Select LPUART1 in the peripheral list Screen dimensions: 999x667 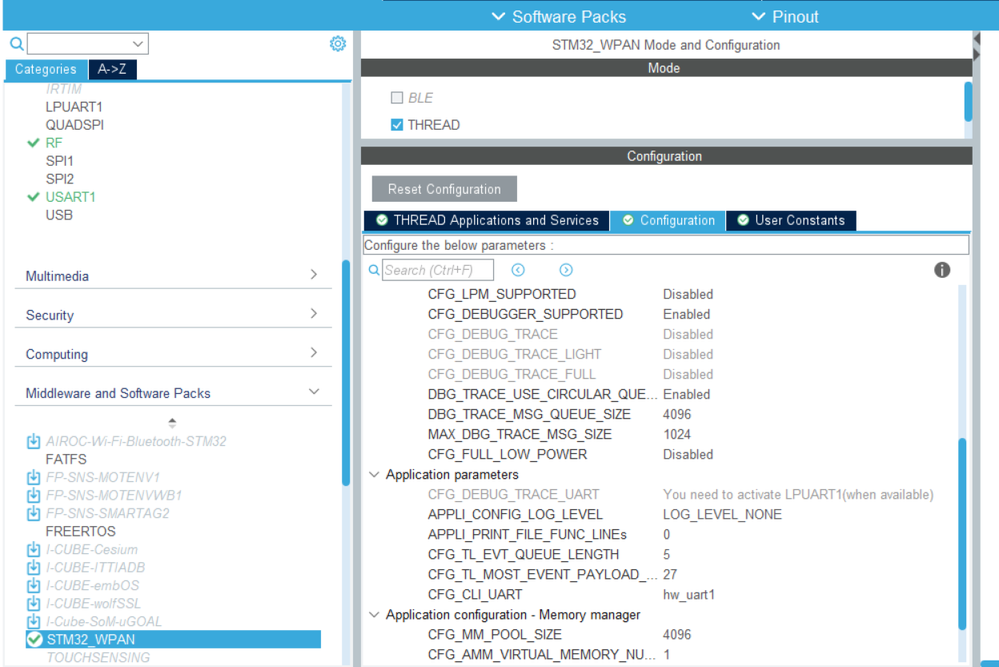74,107
